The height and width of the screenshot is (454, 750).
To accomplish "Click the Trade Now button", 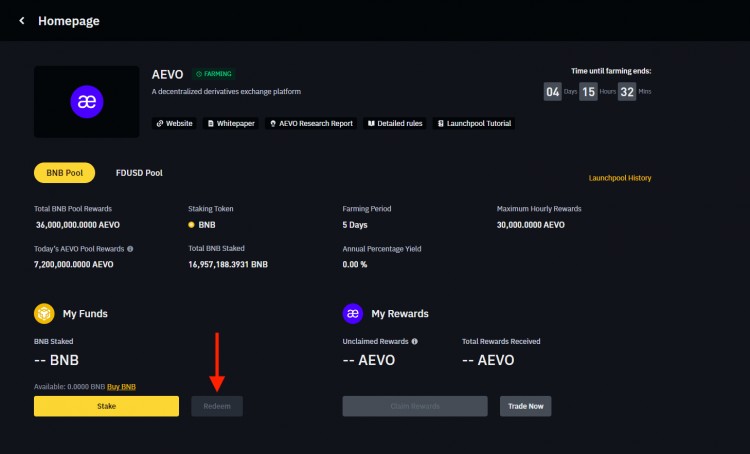I will [x=526, y=406].
